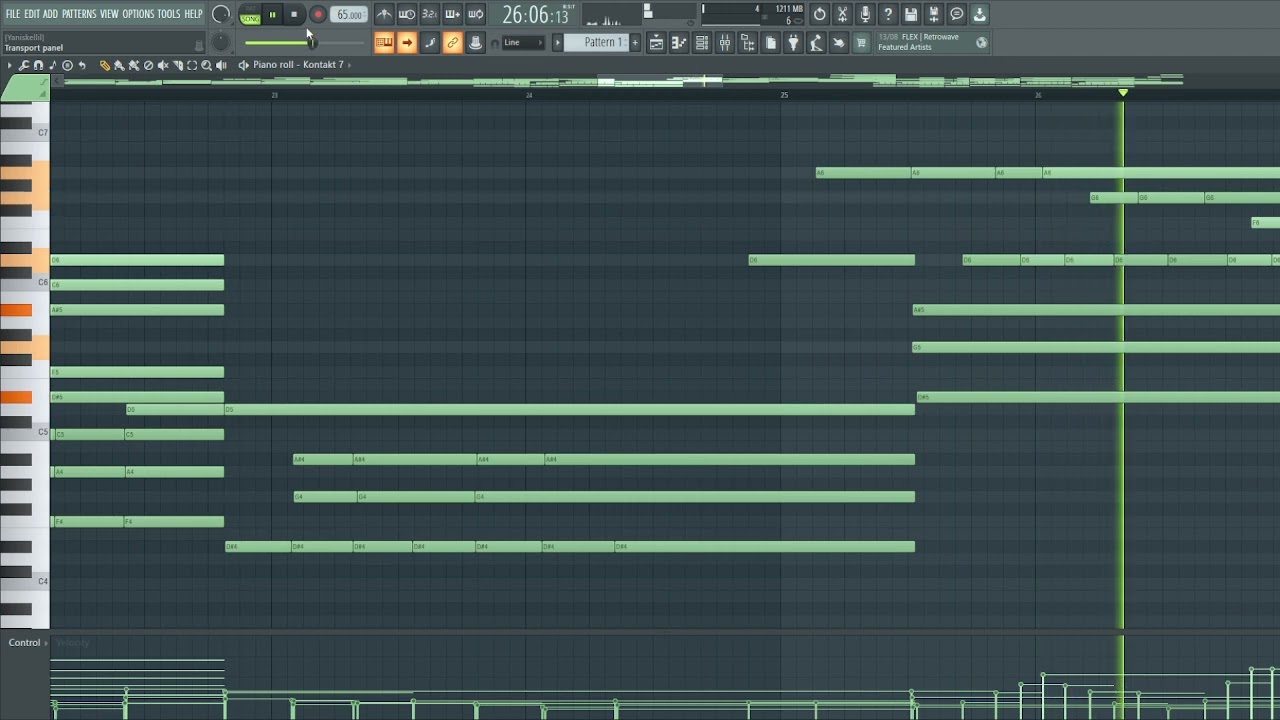This screenshot has width=1280, height=720.
Task: Click the save new version icon
Action: pyautogui.click(x=934, y=14)
